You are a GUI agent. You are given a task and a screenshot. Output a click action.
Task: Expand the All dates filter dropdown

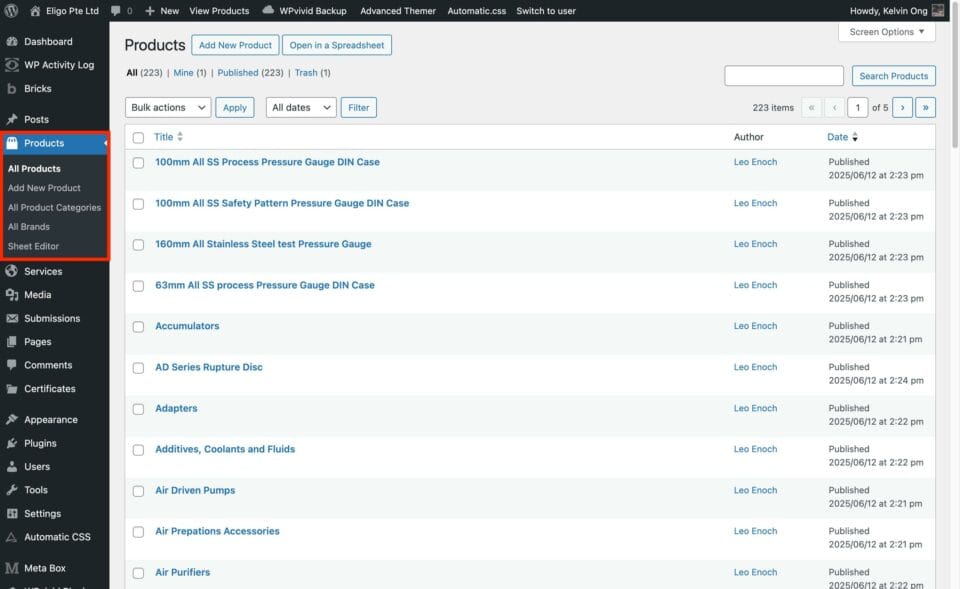coord(300,108)
